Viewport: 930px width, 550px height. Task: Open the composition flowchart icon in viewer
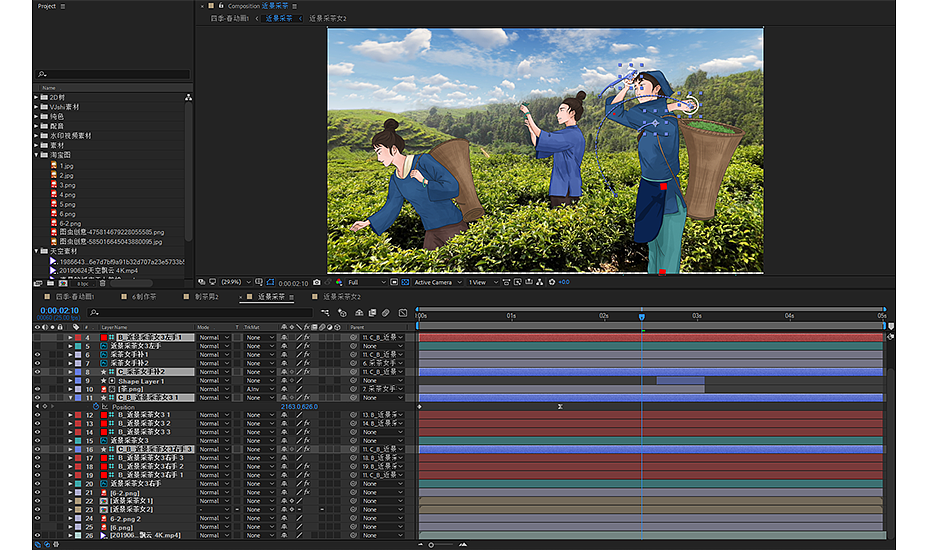(541, 282)
